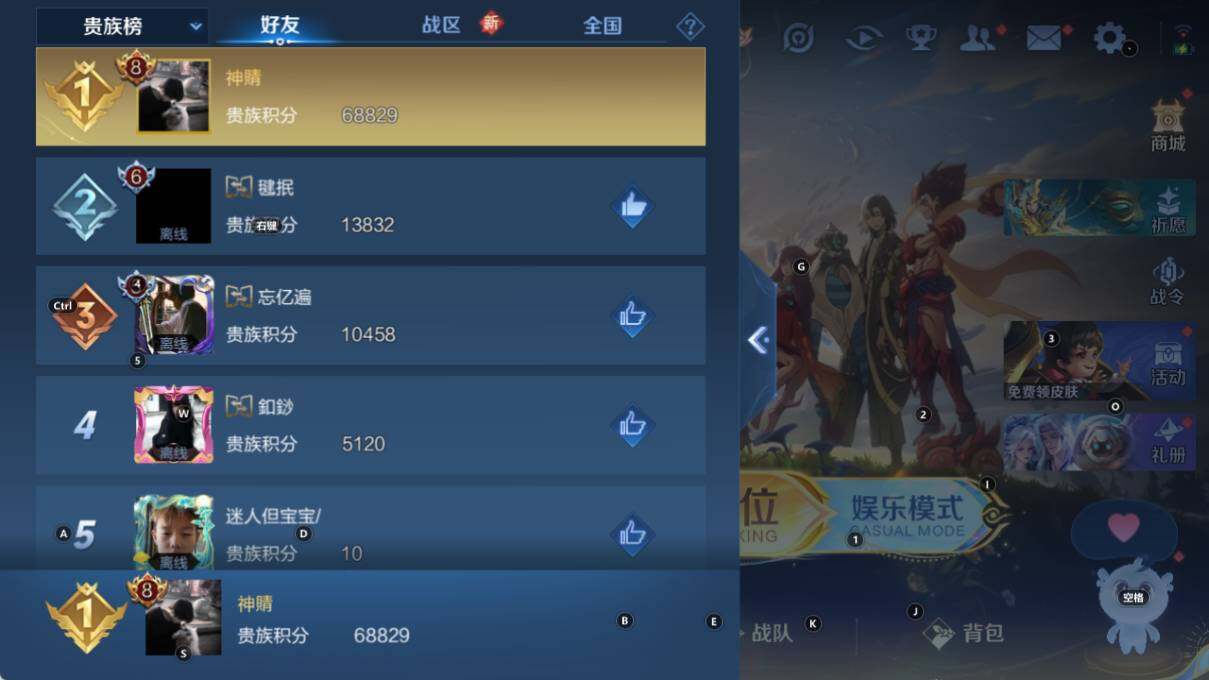Switch to the 好友 tab
This screenshot has width=1209, height=680.
tap(280, 25)
